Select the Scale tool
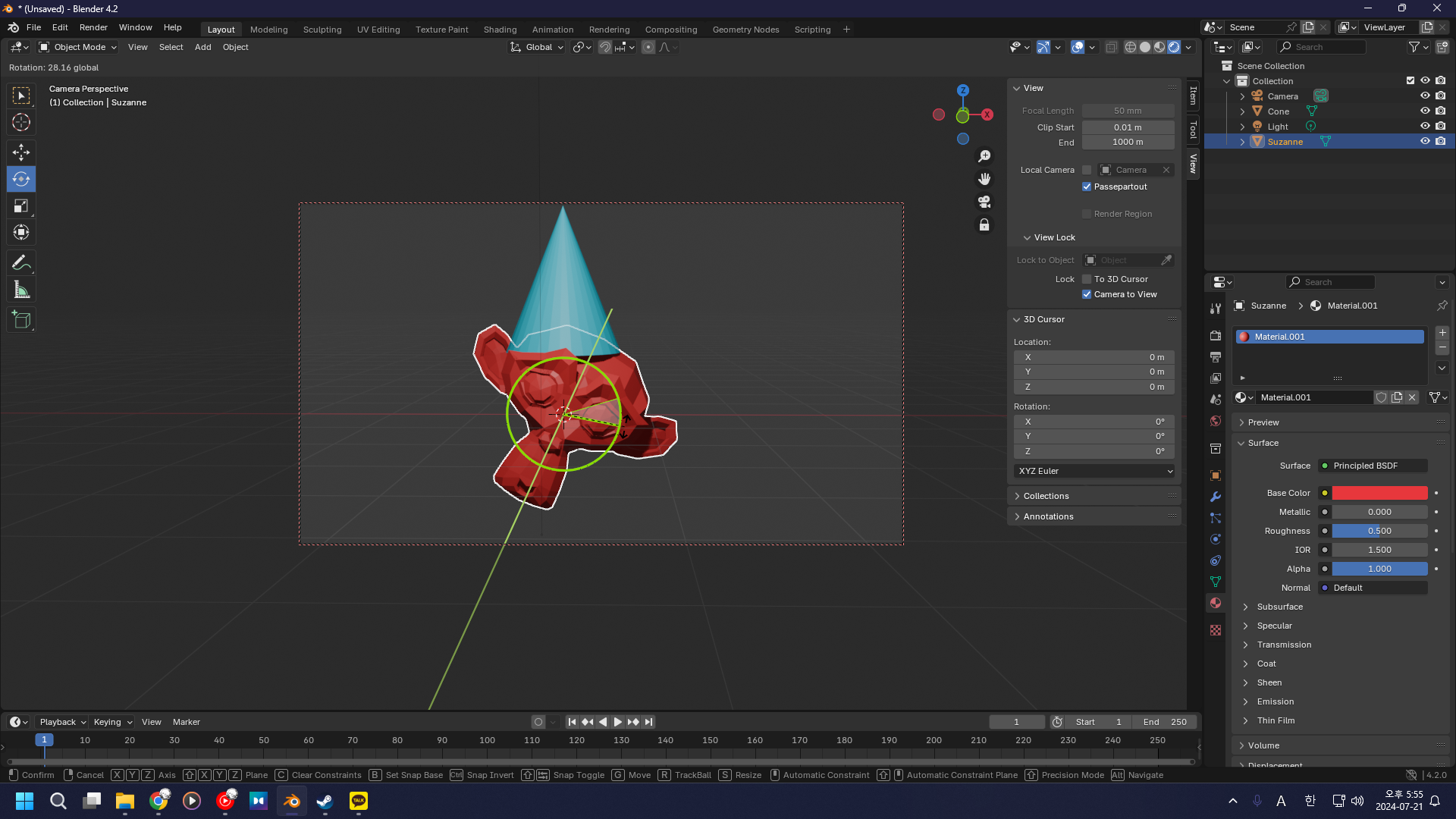 21,206
